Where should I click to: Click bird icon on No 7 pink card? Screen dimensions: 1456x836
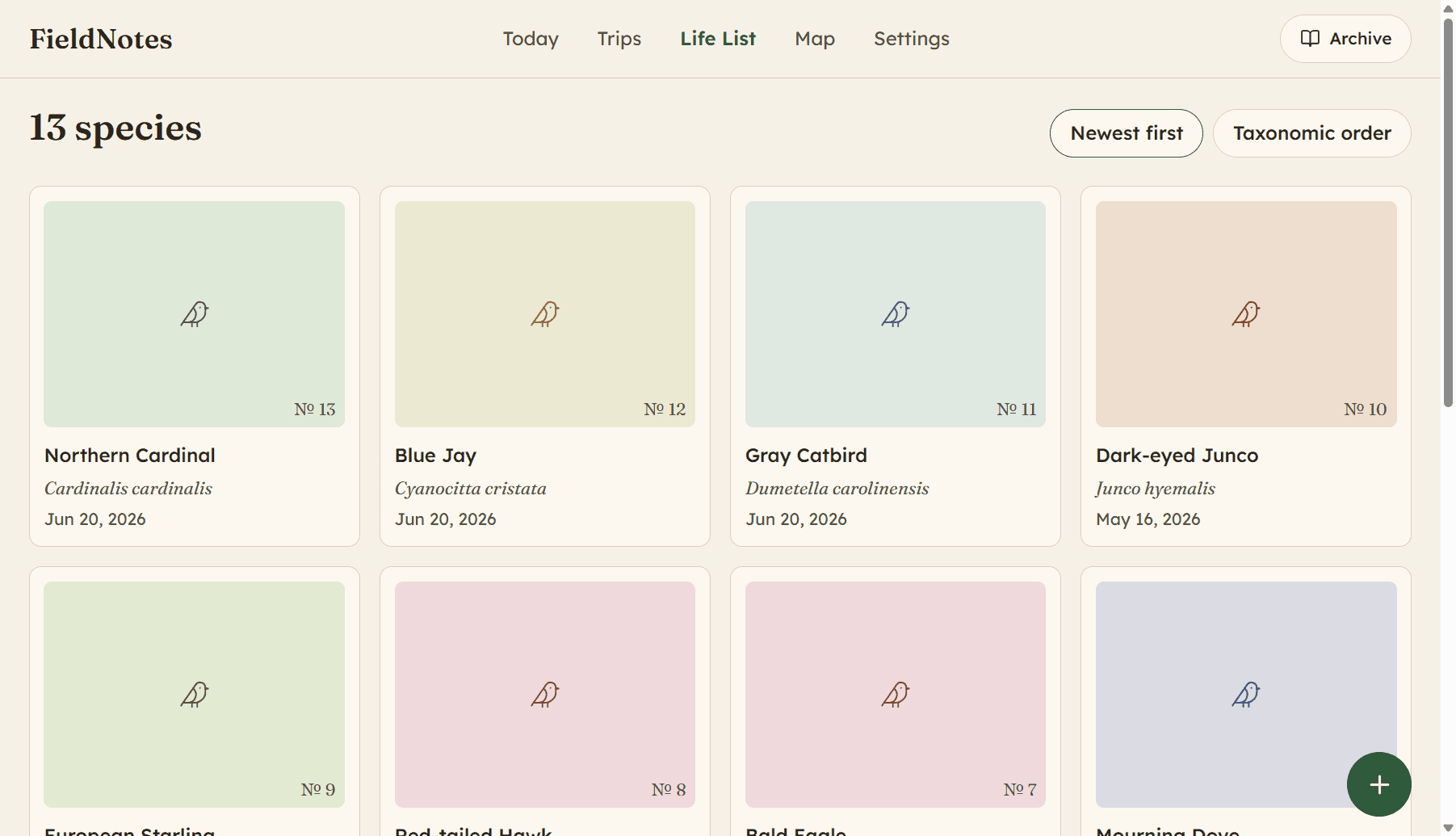click(896, 695)
